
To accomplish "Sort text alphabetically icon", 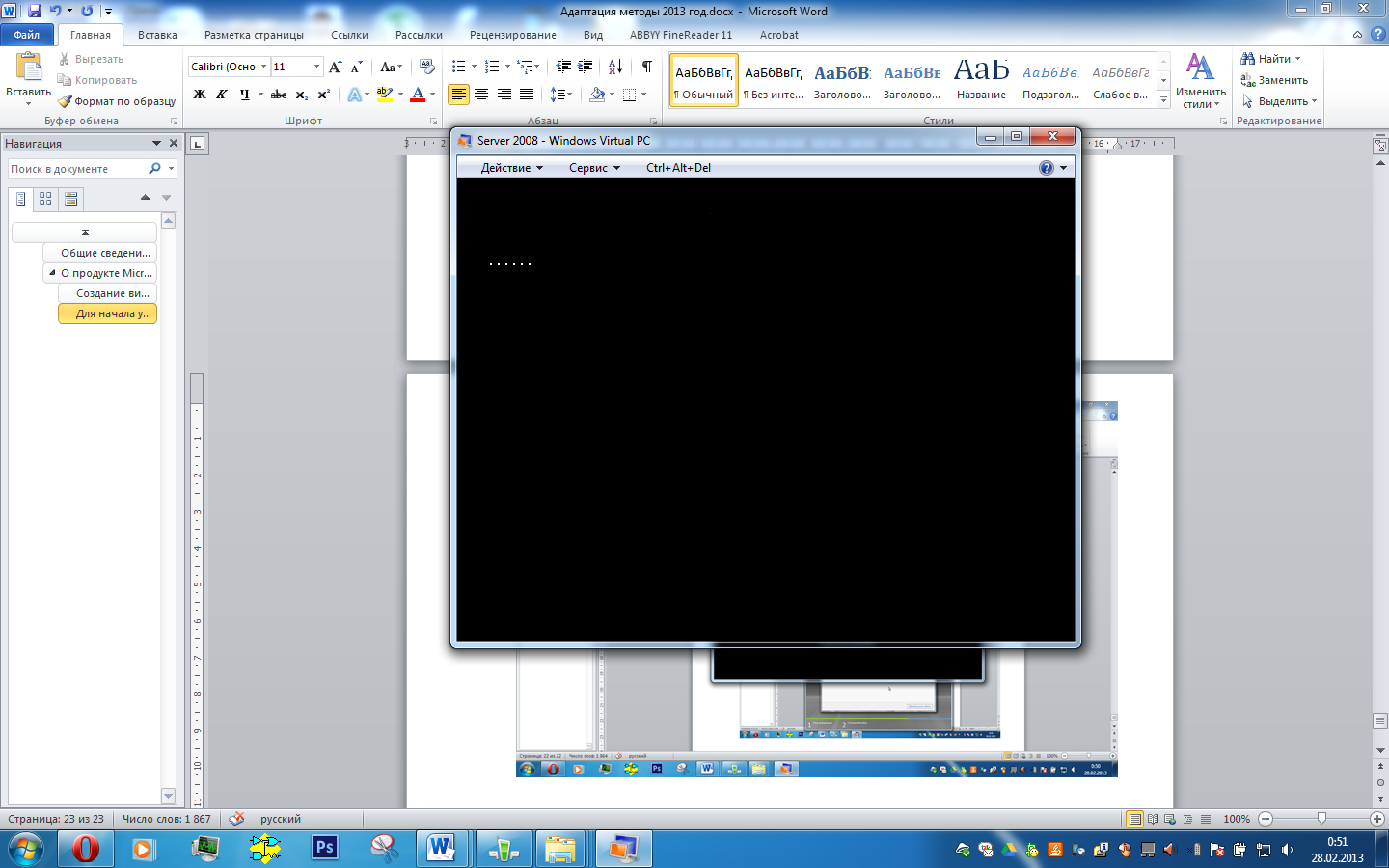I will (614, 67).
